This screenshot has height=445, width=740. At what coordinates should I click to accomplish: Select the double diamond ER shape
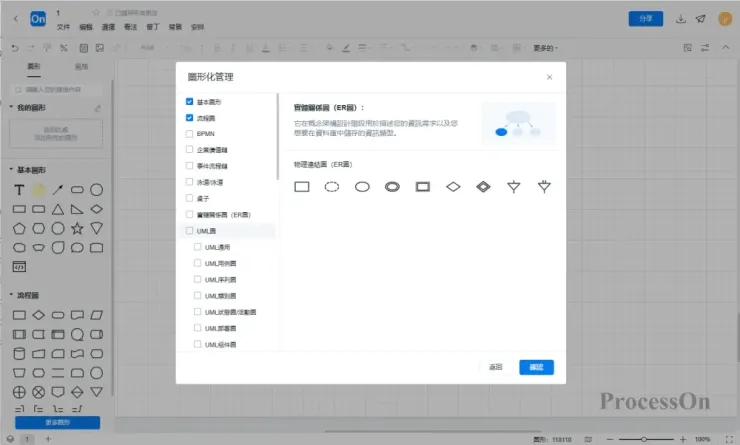coord(483,187)
